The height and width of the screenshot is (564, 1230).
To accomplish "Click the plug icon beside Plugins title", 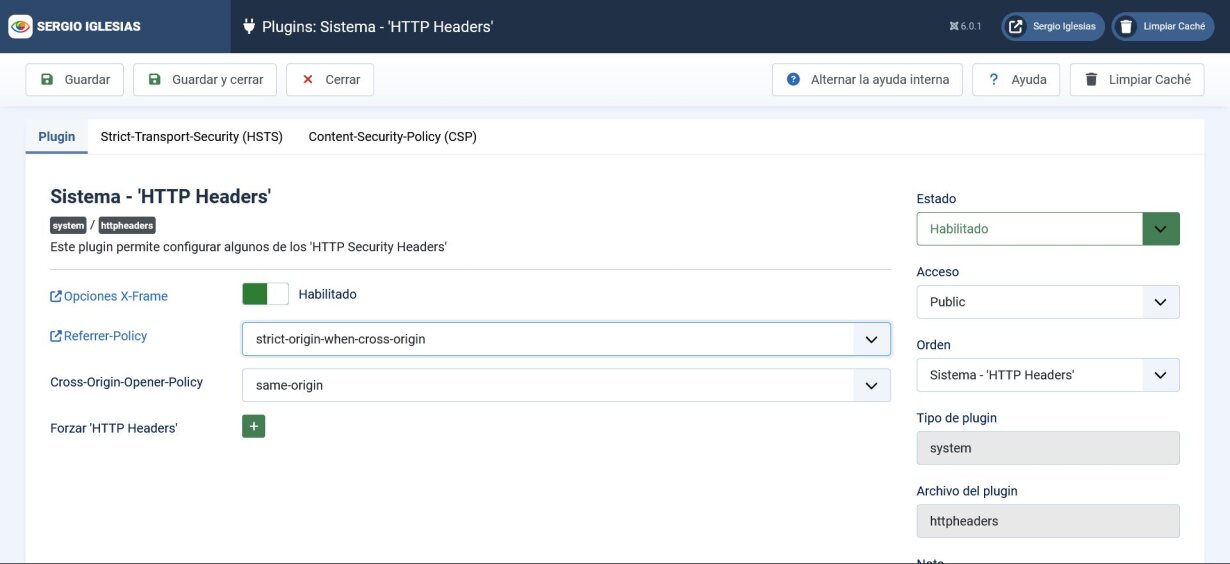I will tap(249, 26).
